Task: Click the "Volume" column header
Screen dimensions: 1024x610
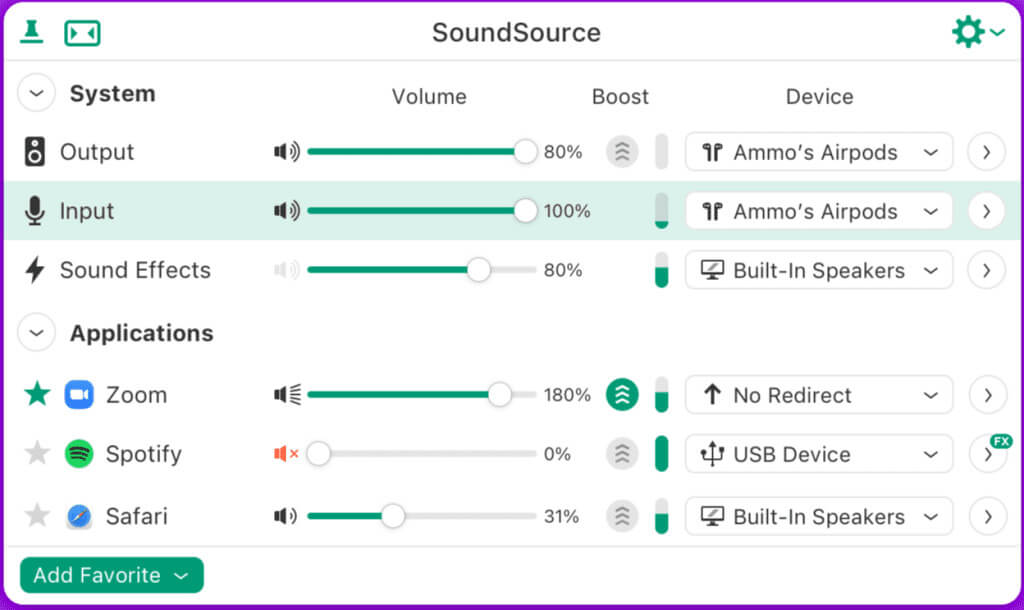Action: pyautogui.click(x=429, y=97)
